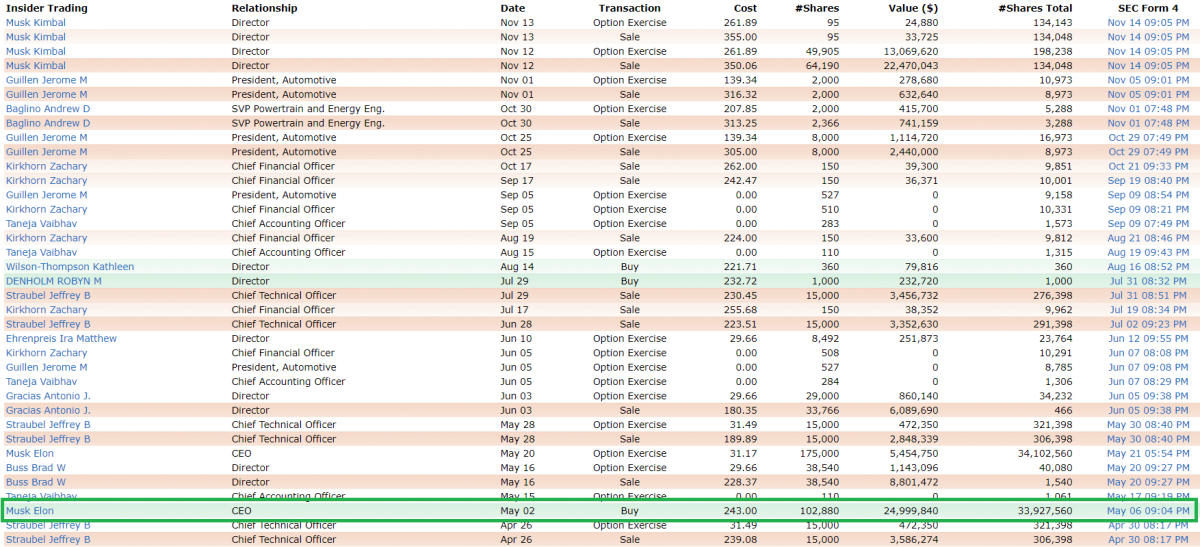Open Guillen Jerome M link for Jun 05 row
Screen dimensions: 1200x547
[47, 367]
